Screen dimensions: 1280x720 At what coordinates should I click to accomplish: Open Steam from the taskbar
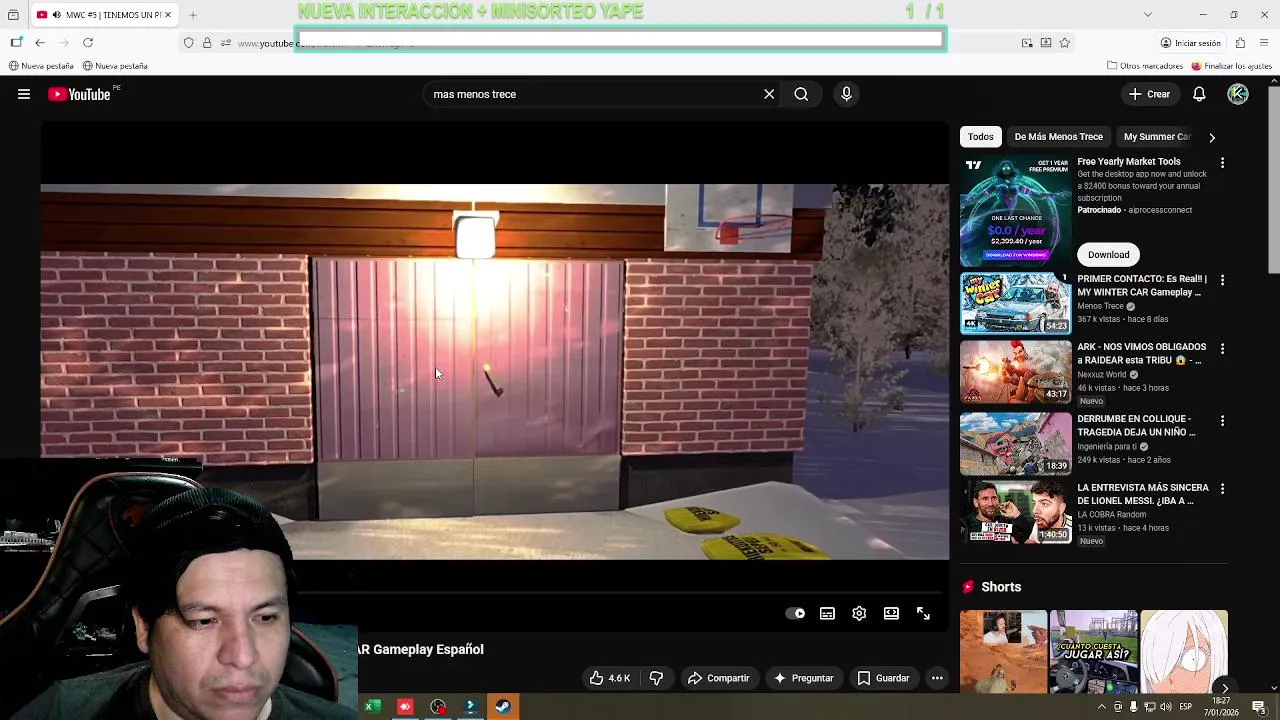click(503, 707)
